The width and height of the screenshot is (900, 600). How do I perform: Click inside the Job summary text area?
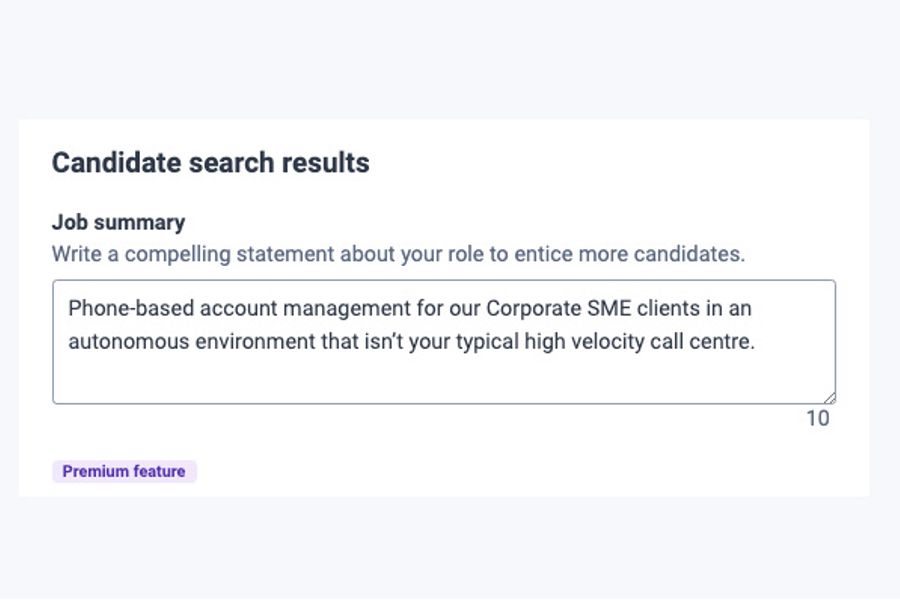tap(444, 342)
